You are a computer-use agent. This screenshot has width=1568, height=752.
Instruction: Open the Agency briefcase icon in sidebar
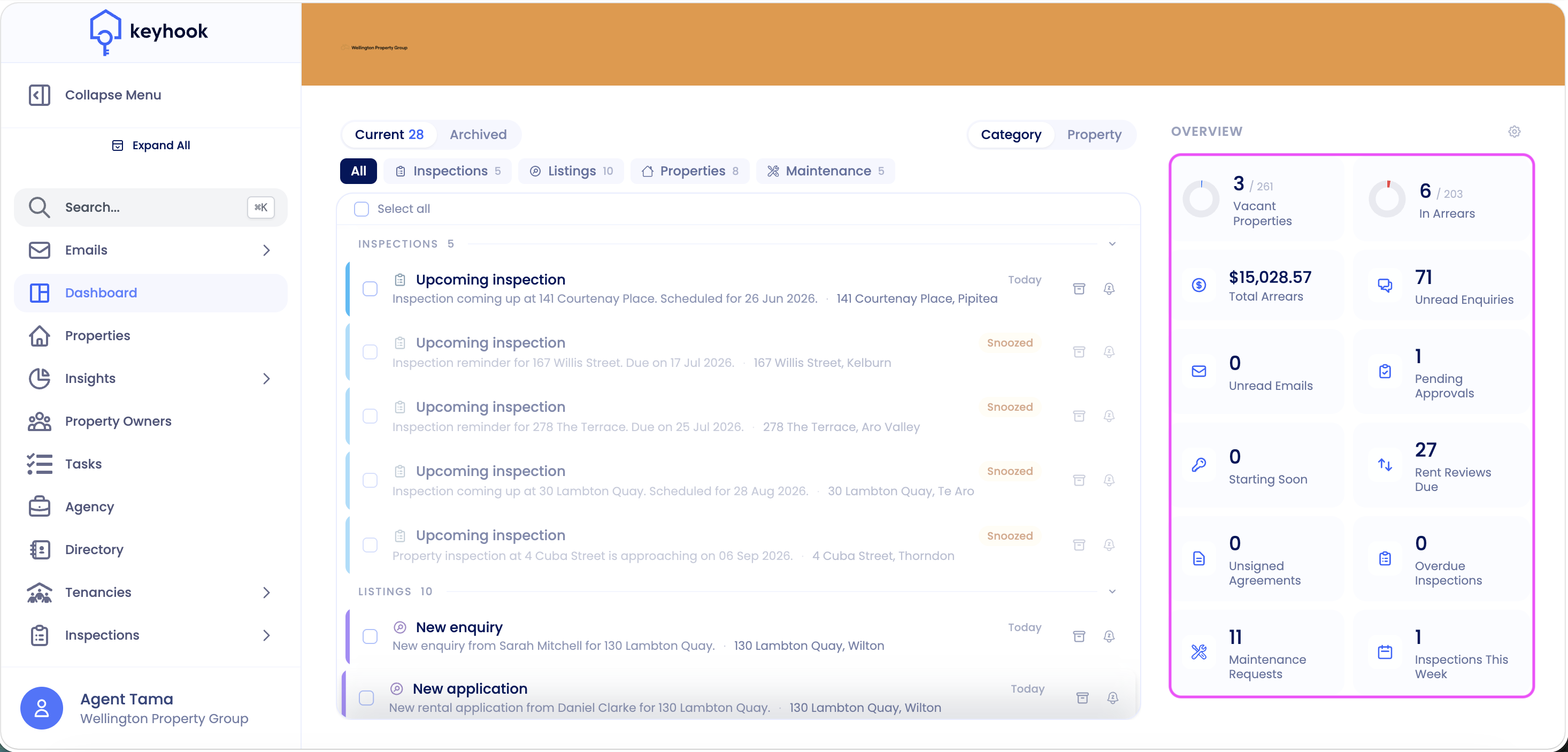(40, 507)
